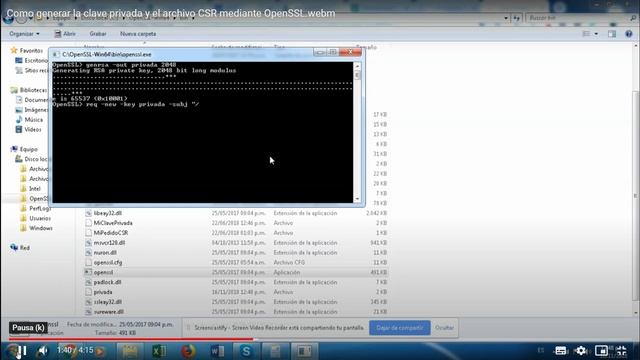Open the Windows folder in tree
This screenshot has width=640, height=360.
tap(40, 228)
